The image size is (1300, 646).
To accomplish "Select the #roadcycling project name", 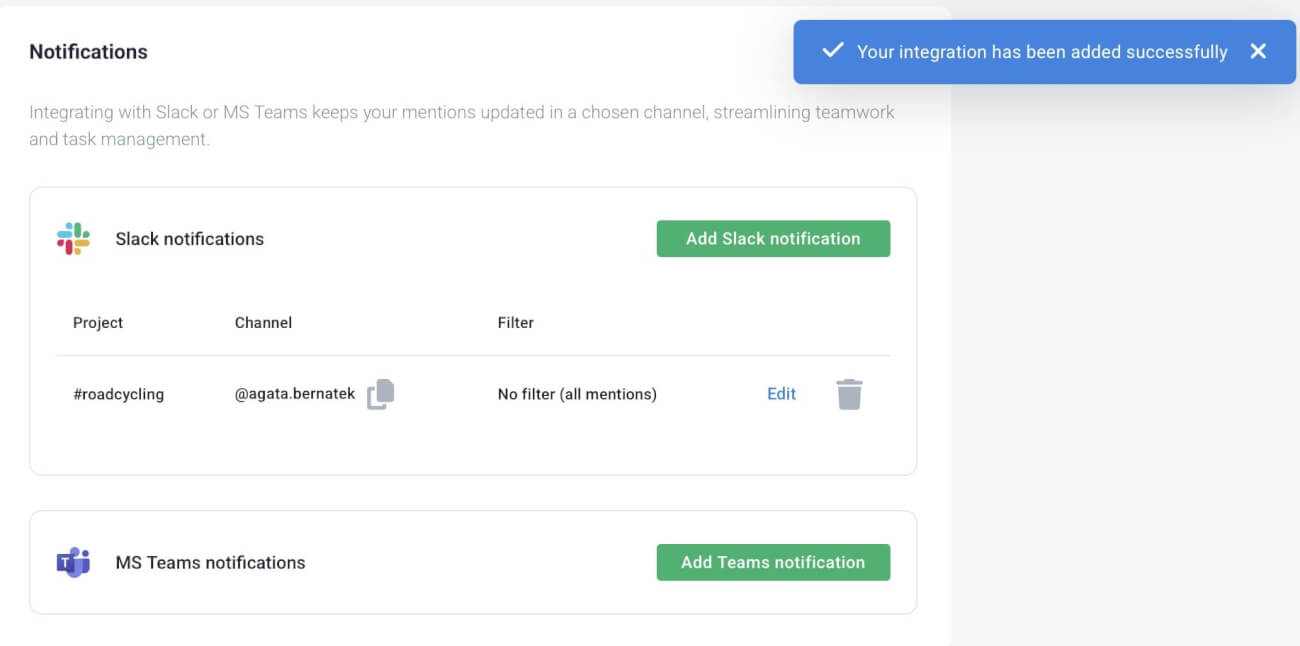I will click(118, 394).
